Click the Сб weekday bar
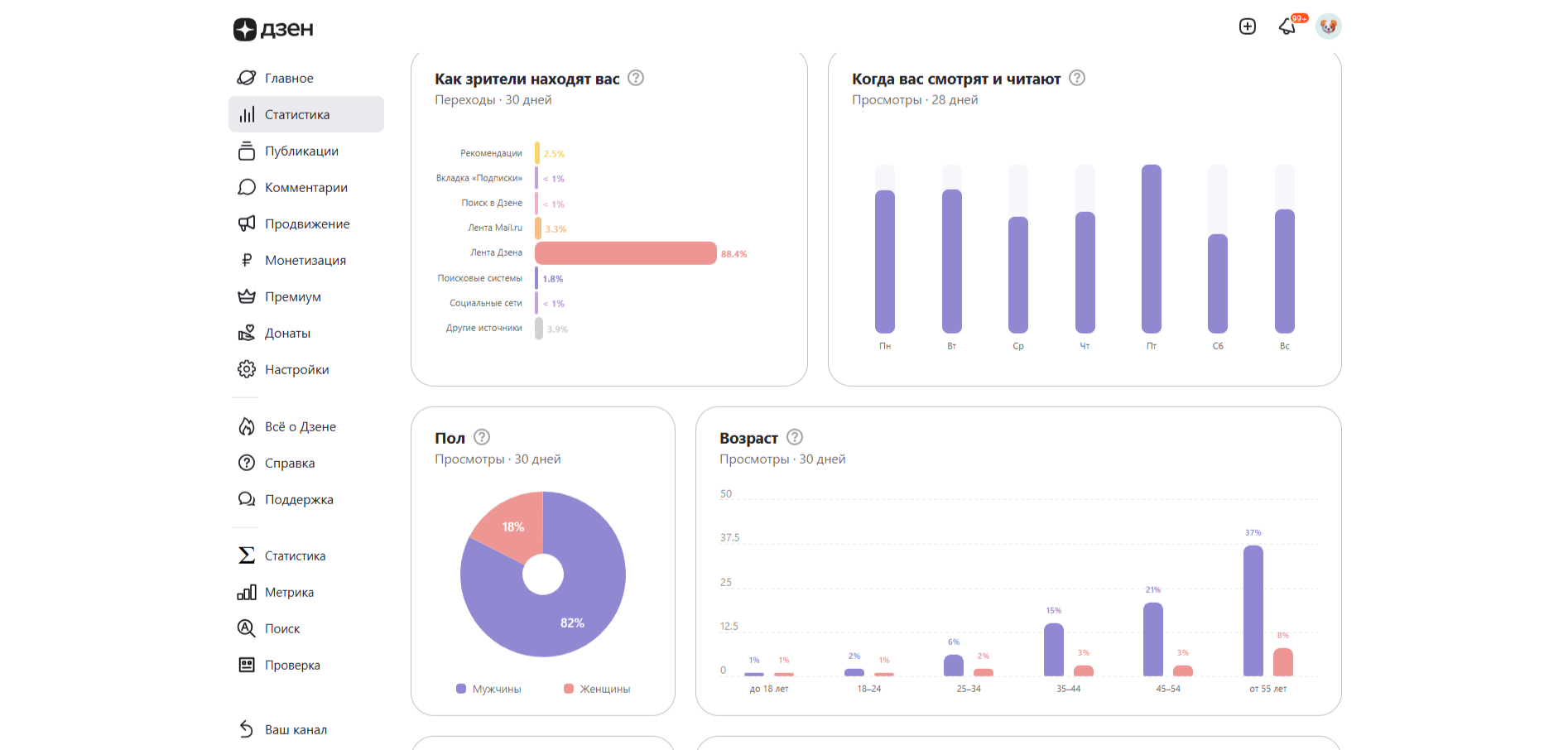 pyautogui.click(x=1218, y=284)
